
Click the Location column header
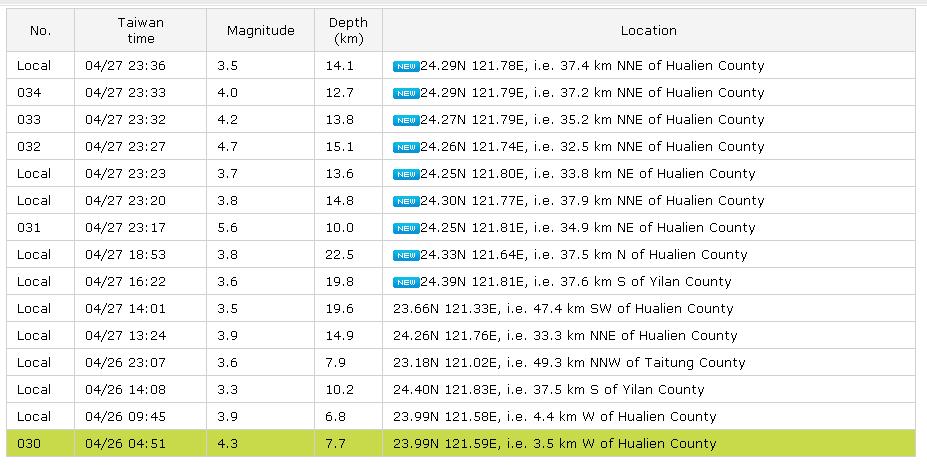click(x=648, y=31)
